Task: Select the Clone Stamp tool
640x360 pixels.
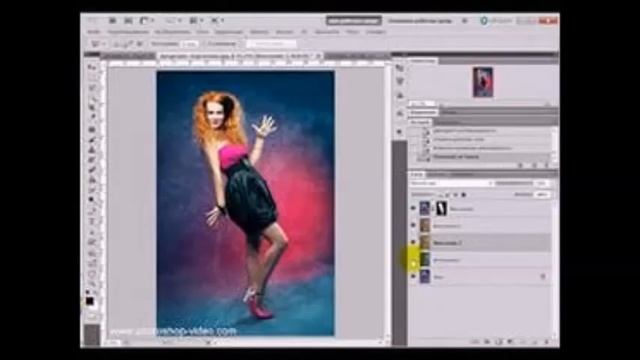Action: [92, 150]
